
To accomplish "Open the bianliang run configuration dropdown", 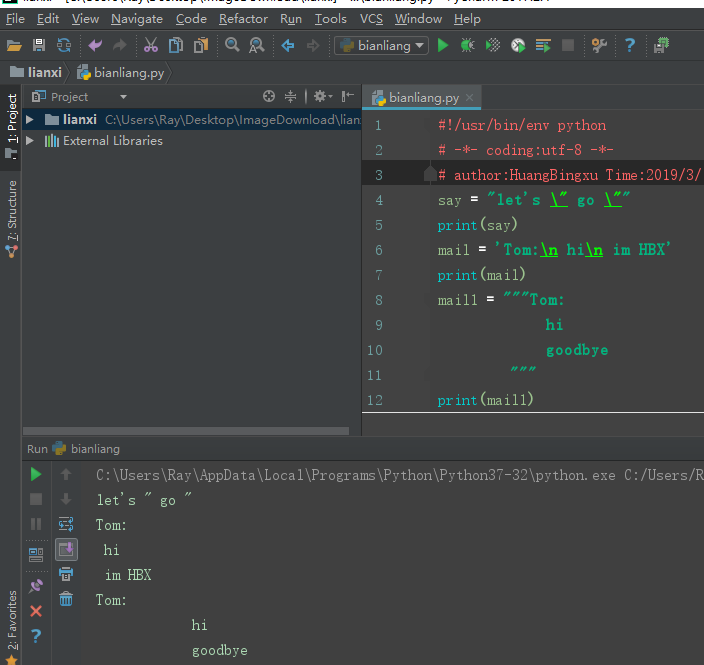I will (x=382, y=45).
